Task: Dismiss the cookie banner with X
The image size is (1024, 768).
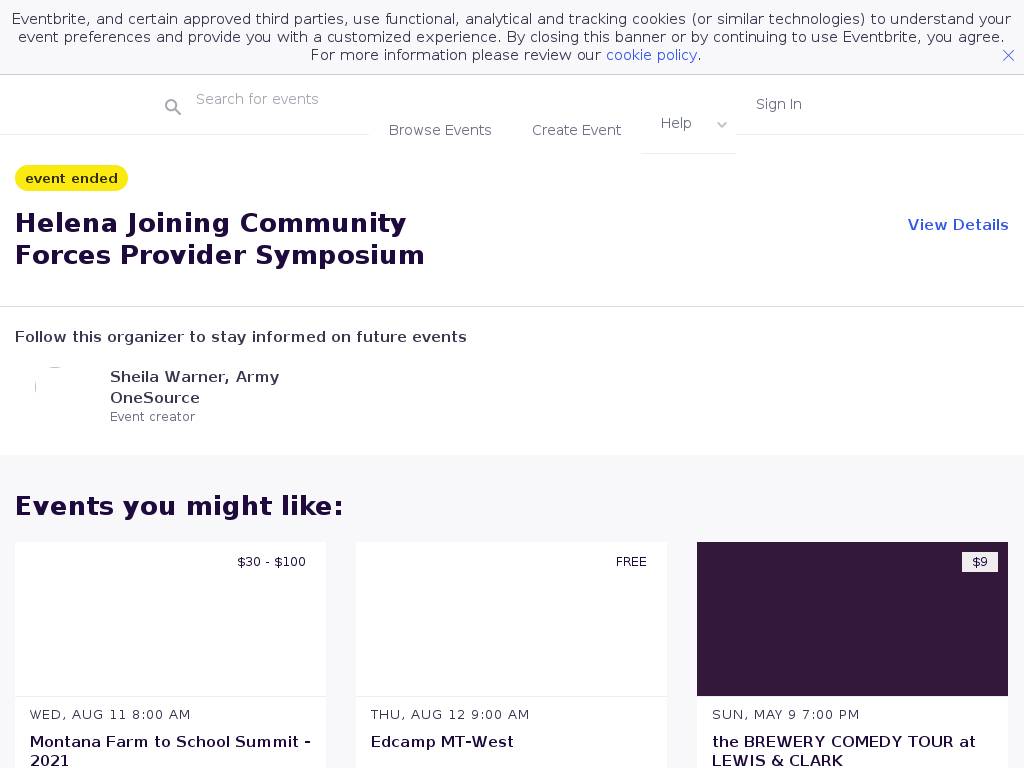Action: 1008,56
